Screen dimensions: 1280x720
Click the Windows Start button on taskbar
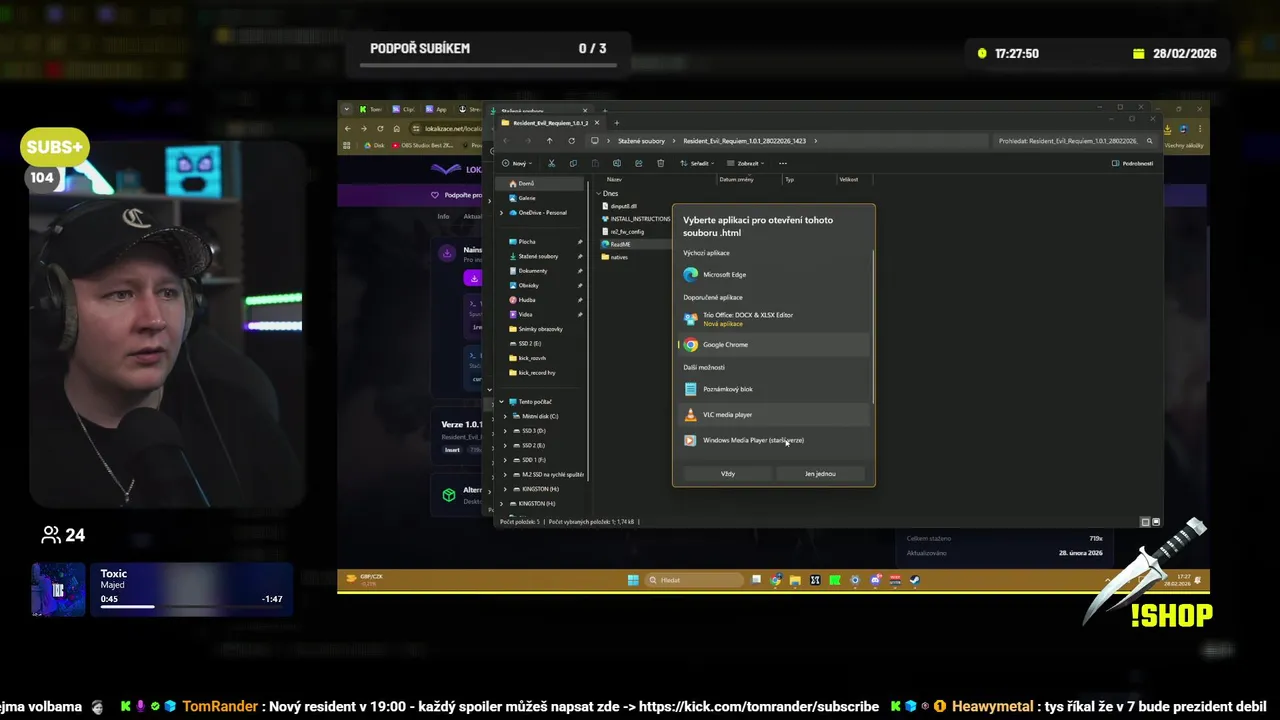[632, 580]
